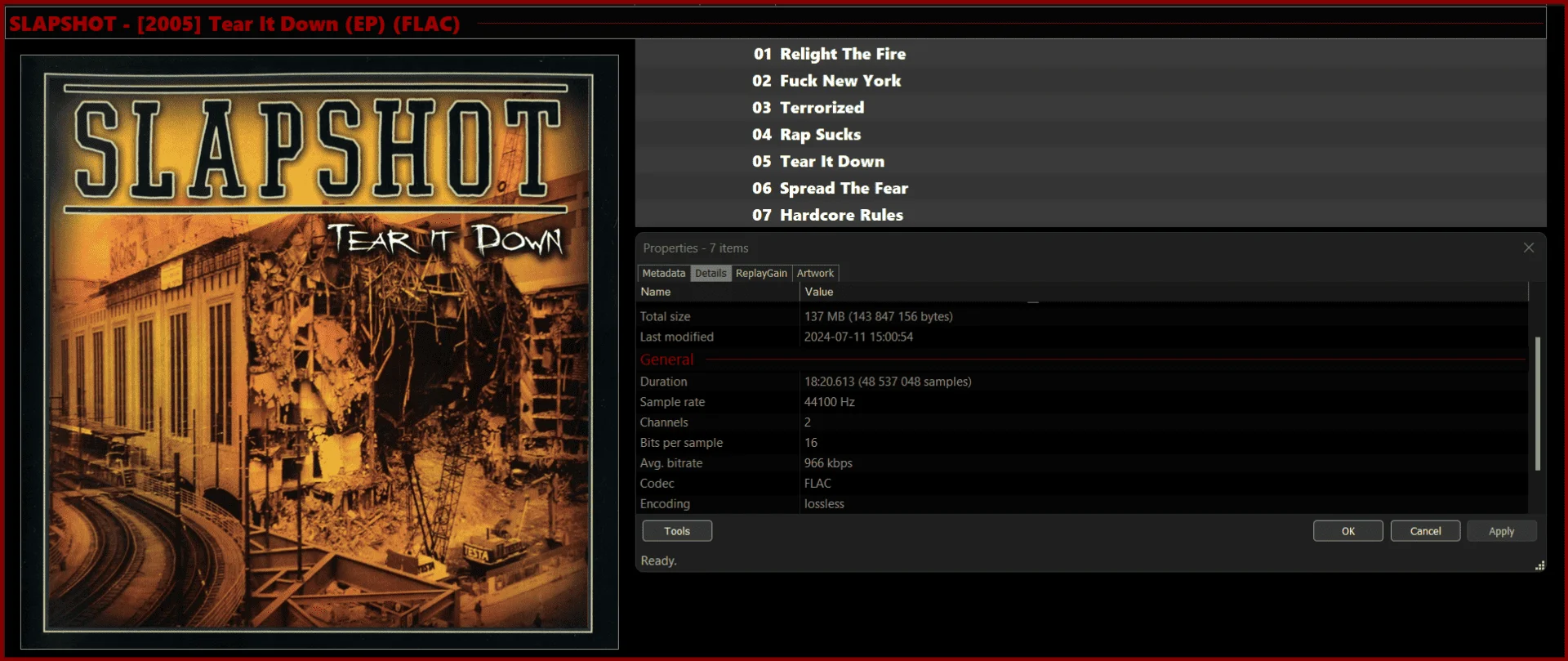Click the General section heading
Viewport: 1568px width, 661px height.
(666, 360)
